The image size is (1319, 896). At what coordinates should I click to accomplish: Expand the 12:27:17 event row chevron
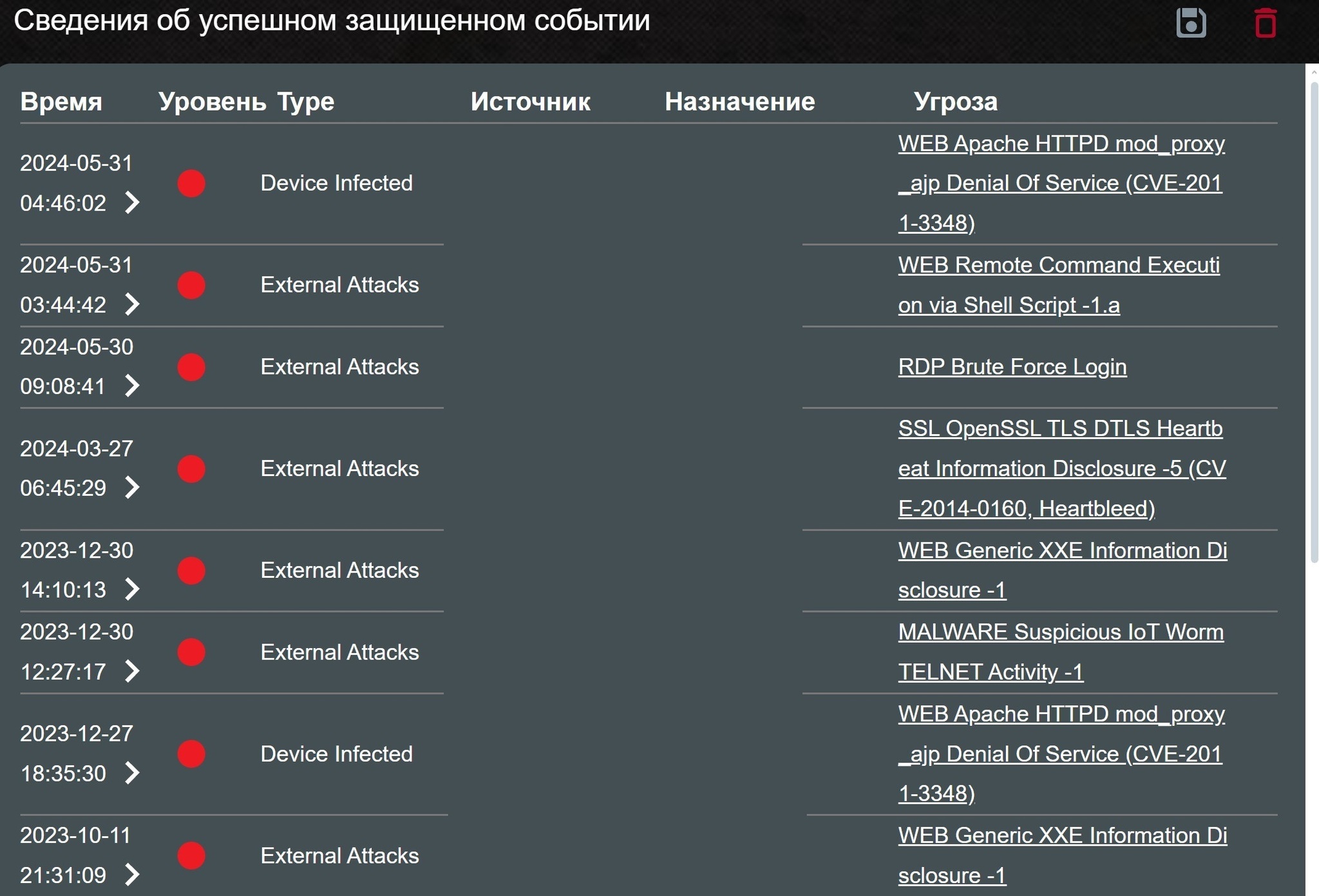[x=132, y=671]
